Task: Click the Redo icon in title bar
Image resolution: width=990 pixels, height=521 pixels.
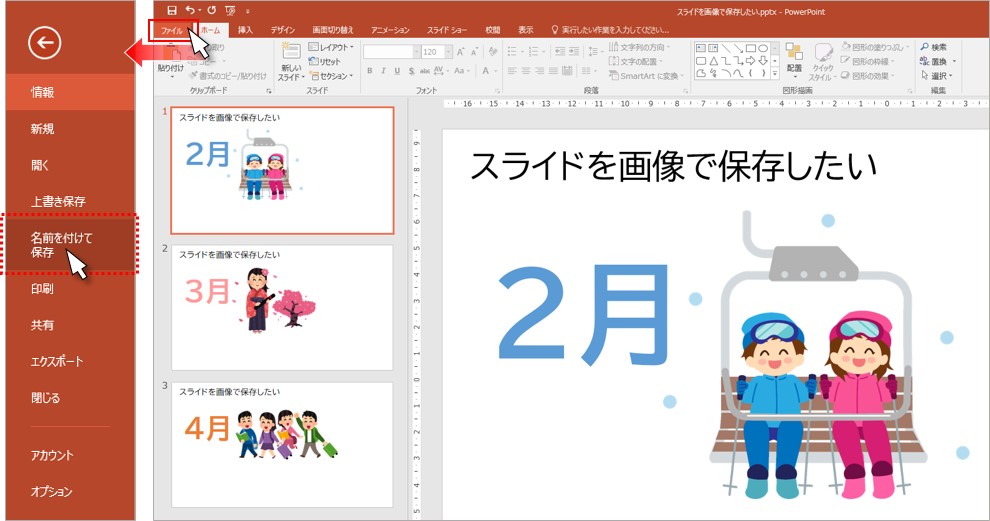Action: tap(211, 10)
